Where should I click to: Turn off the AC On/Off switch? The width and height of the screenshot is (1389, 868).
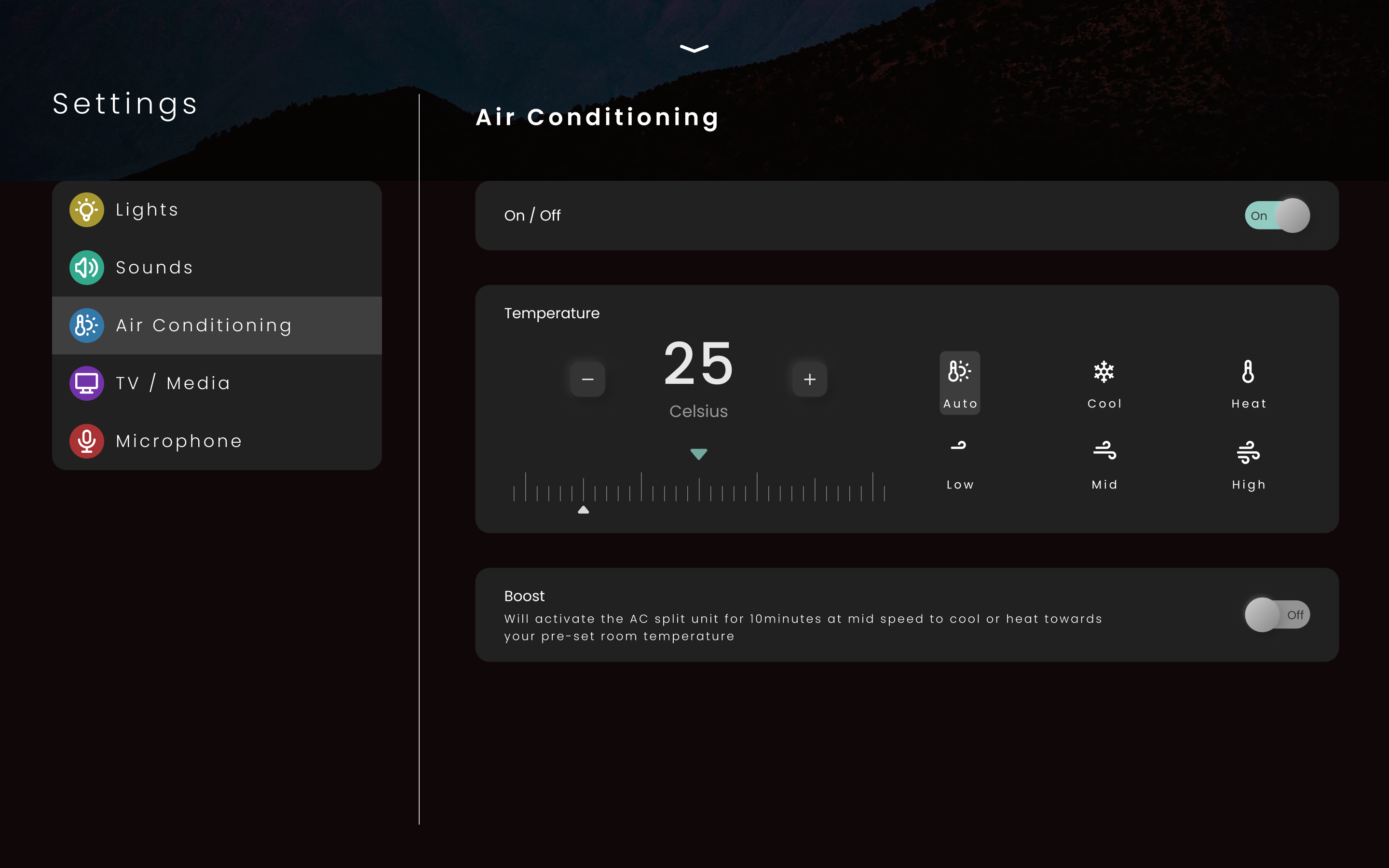[1277, 215]
